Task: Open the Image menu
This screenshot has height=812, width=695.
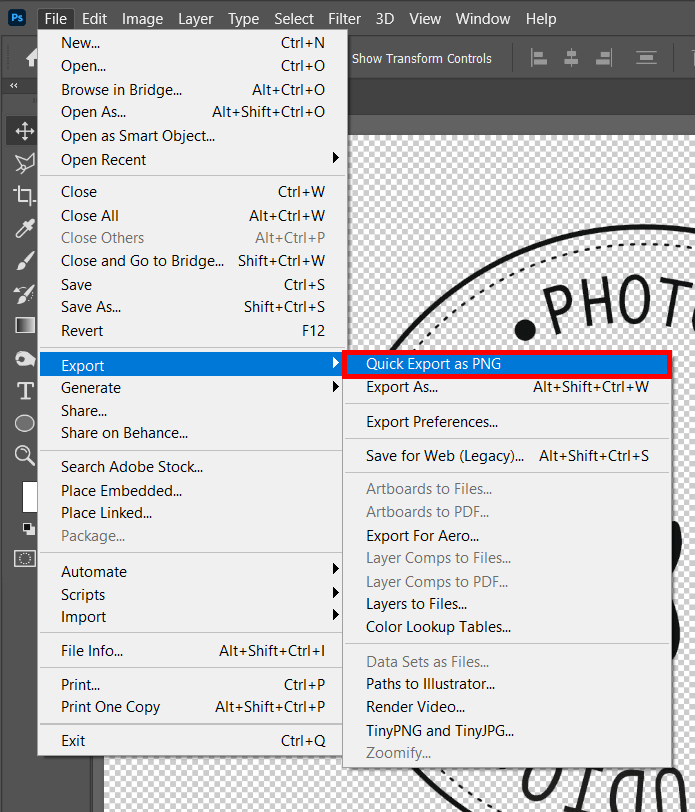Action: [142, 19]
